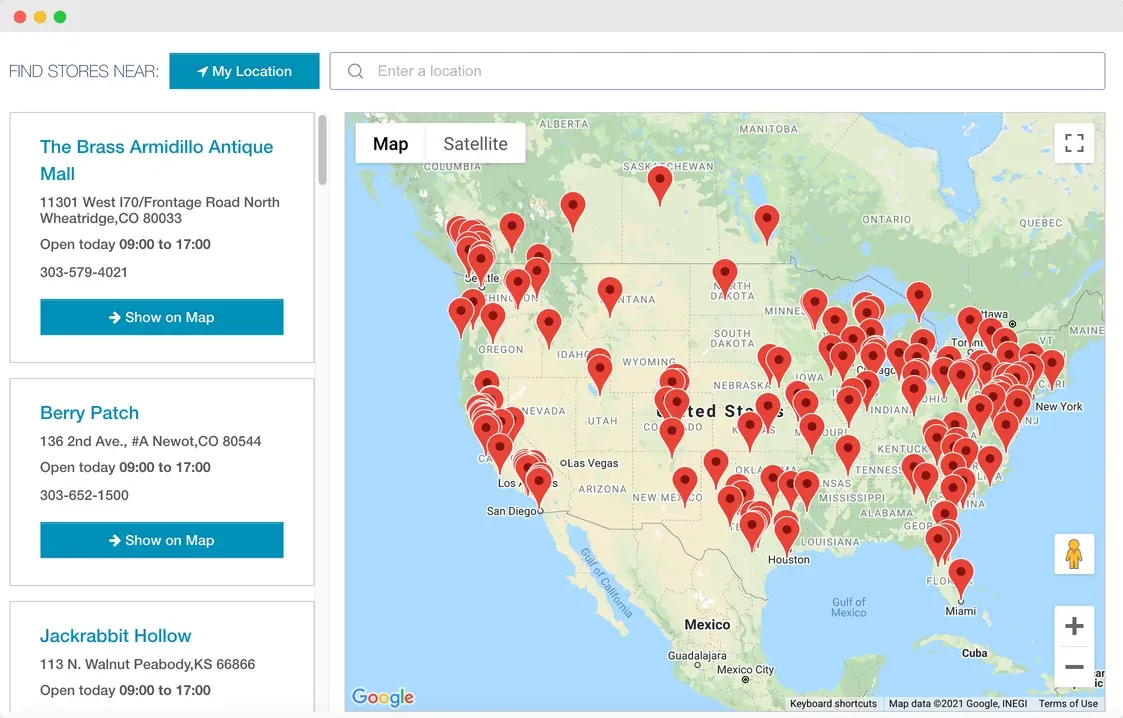Viewport: 1123px width, 718px height.
Task: Open The Brass Armidillo Antique Mall listing
Action: [x=156, y=159]
